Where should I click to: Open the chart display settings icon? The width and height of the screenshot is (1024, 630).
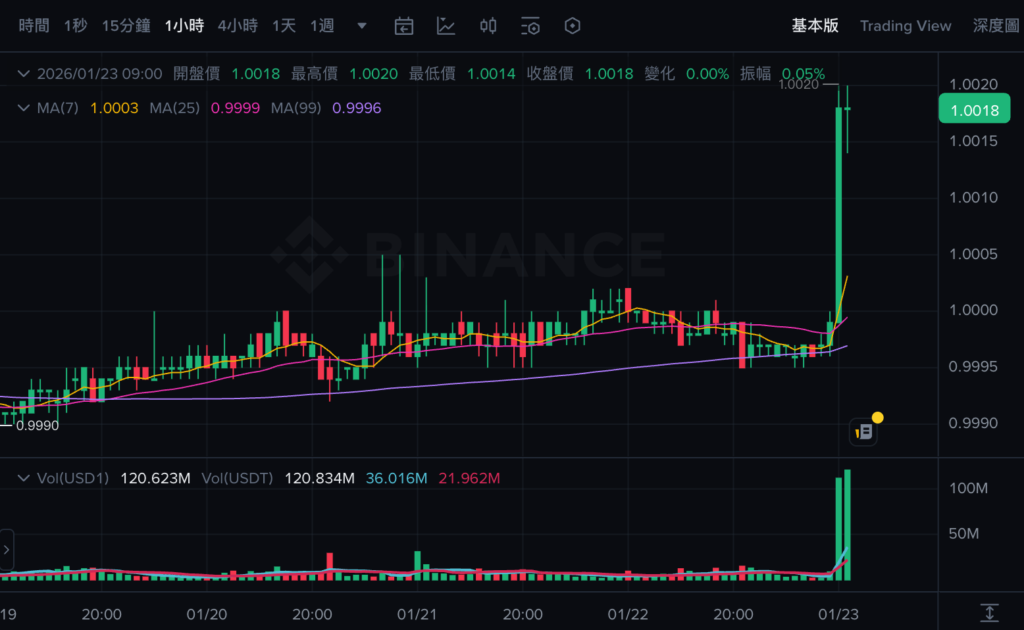(x=530, y=26)
